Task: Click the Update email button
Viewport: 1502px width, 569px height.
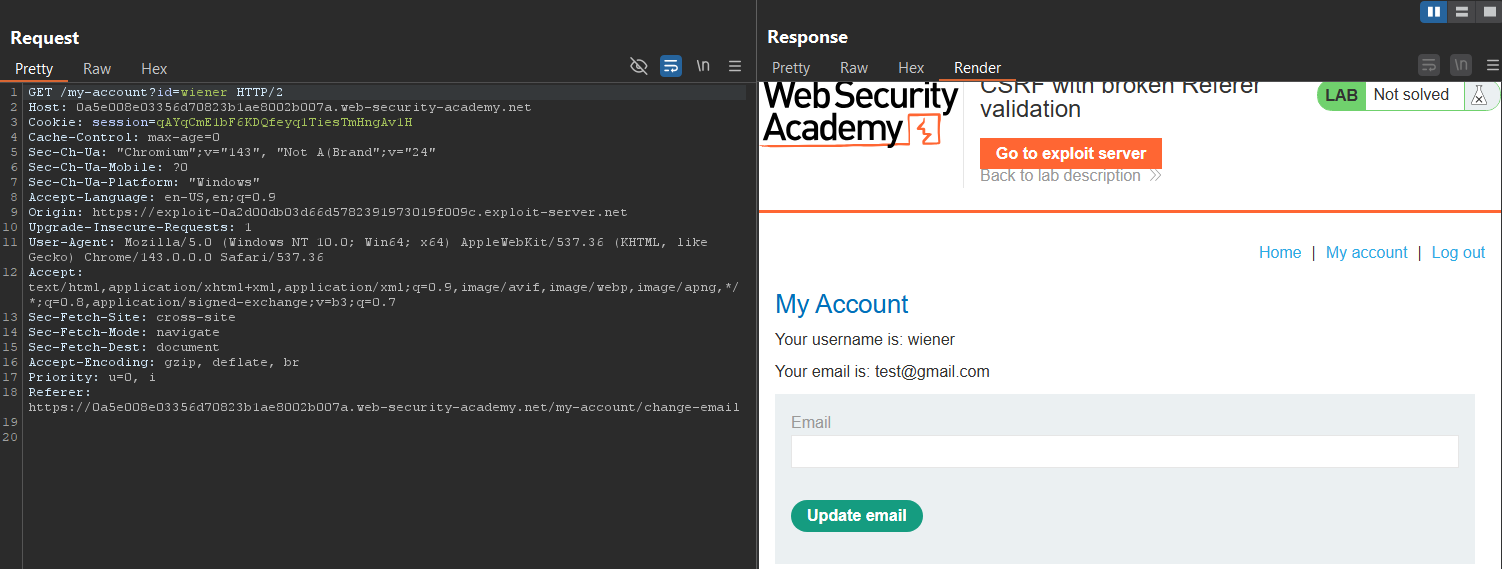Action: (857, 516)
